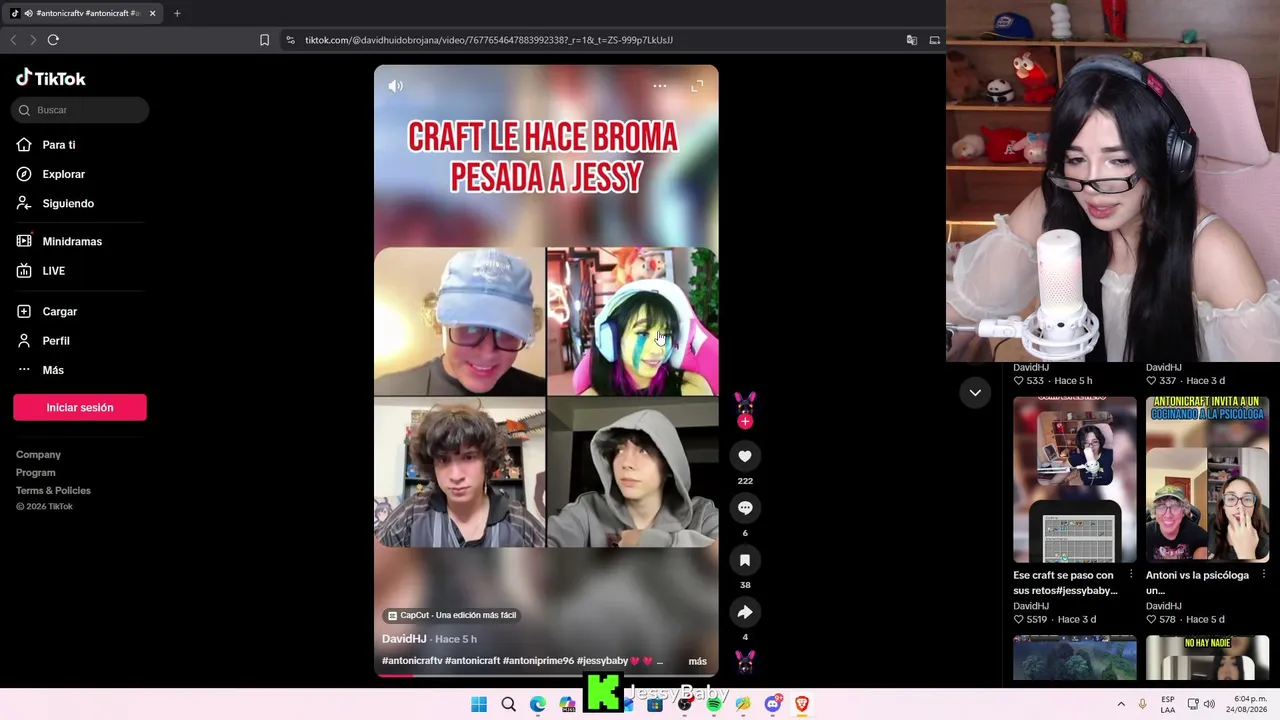The image size is (1280, 720).
Task: Close the #antonicraftv browser tab
Action: point(152,13)
